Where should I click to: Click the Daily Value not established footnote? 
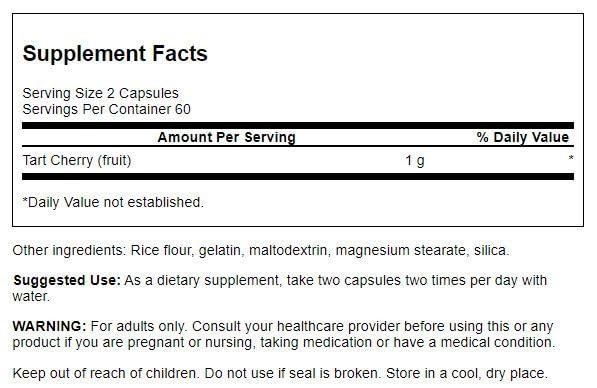click(x=113, y=202)
